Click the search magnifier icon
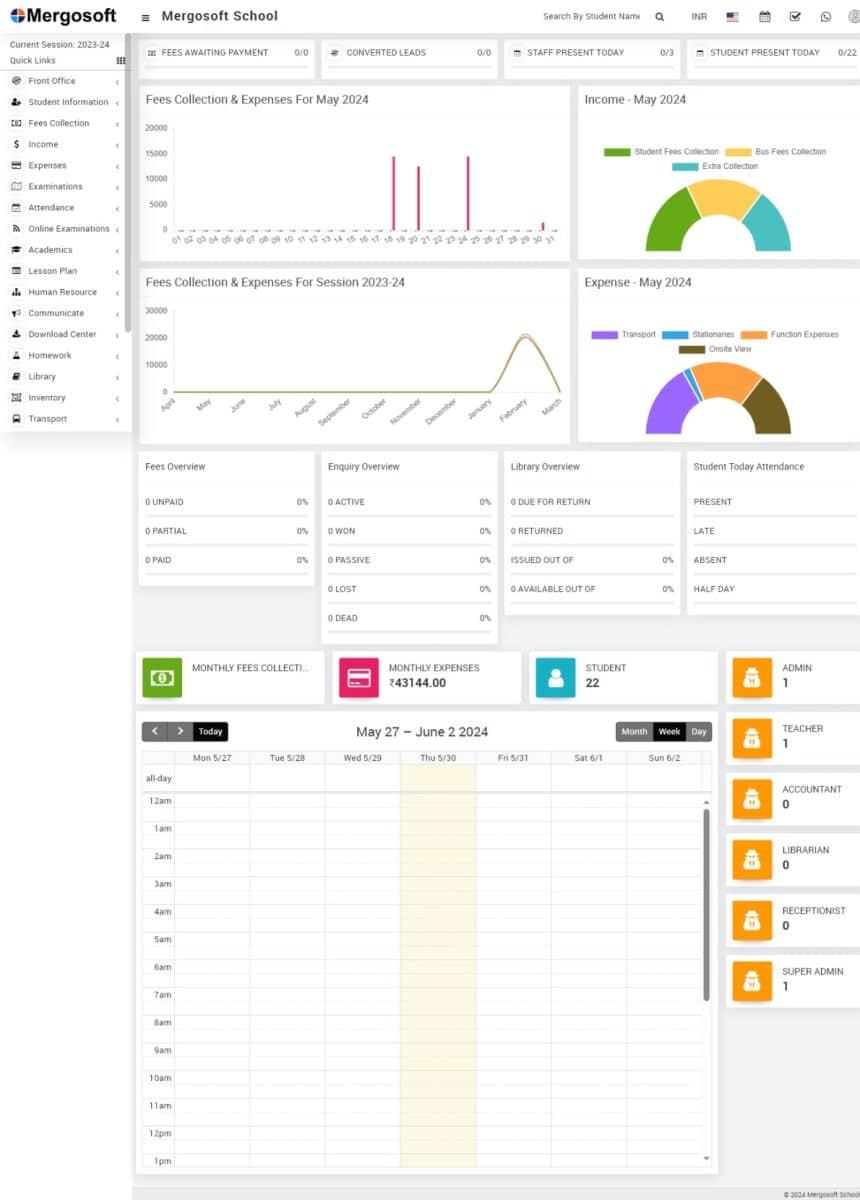 coord(659,17)
